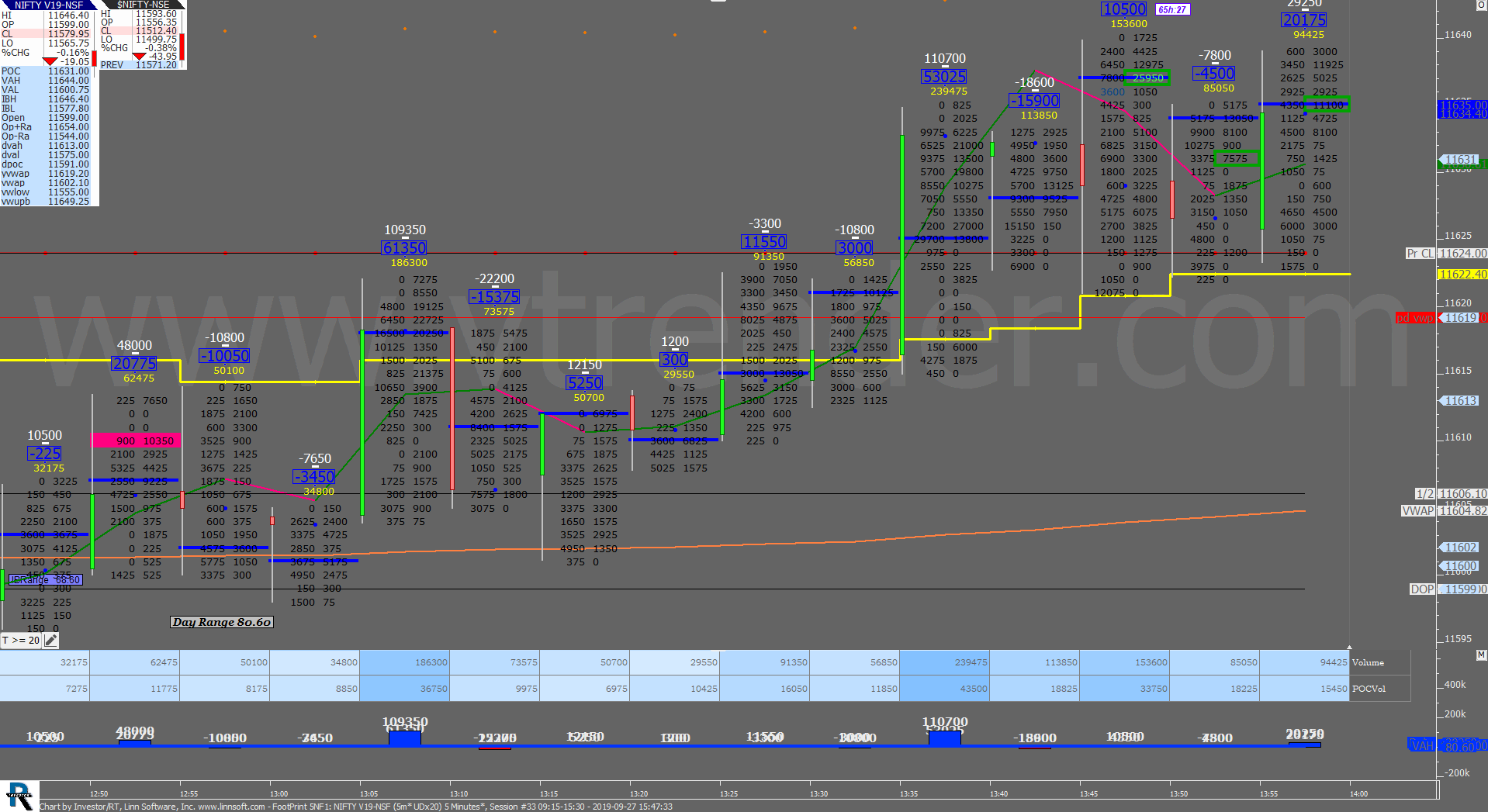Click the 239475 cell in Volume row
The width and height of the screenshot is (1488, 812).
[944, 662]
